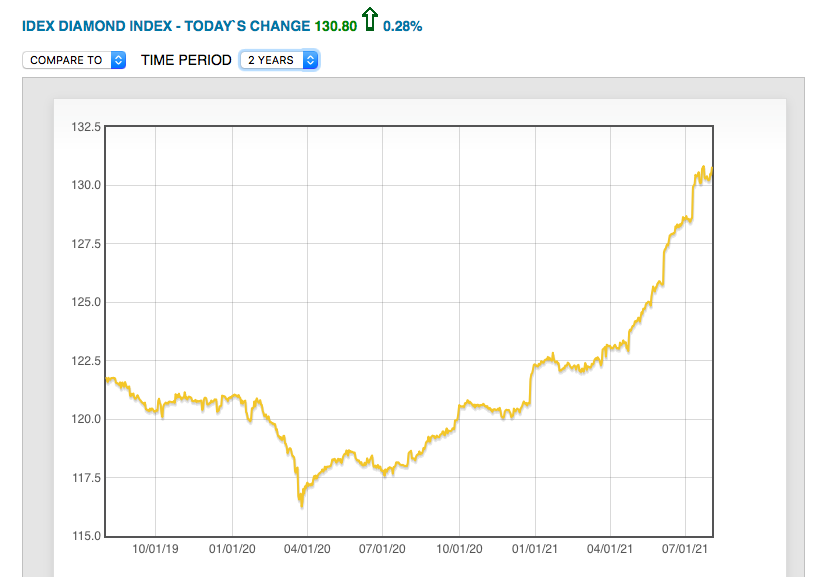Click the 07/01/20 x-axis date label
This screenshot has width=827, height=577.
pyautogui.click(x=383, y=549)
